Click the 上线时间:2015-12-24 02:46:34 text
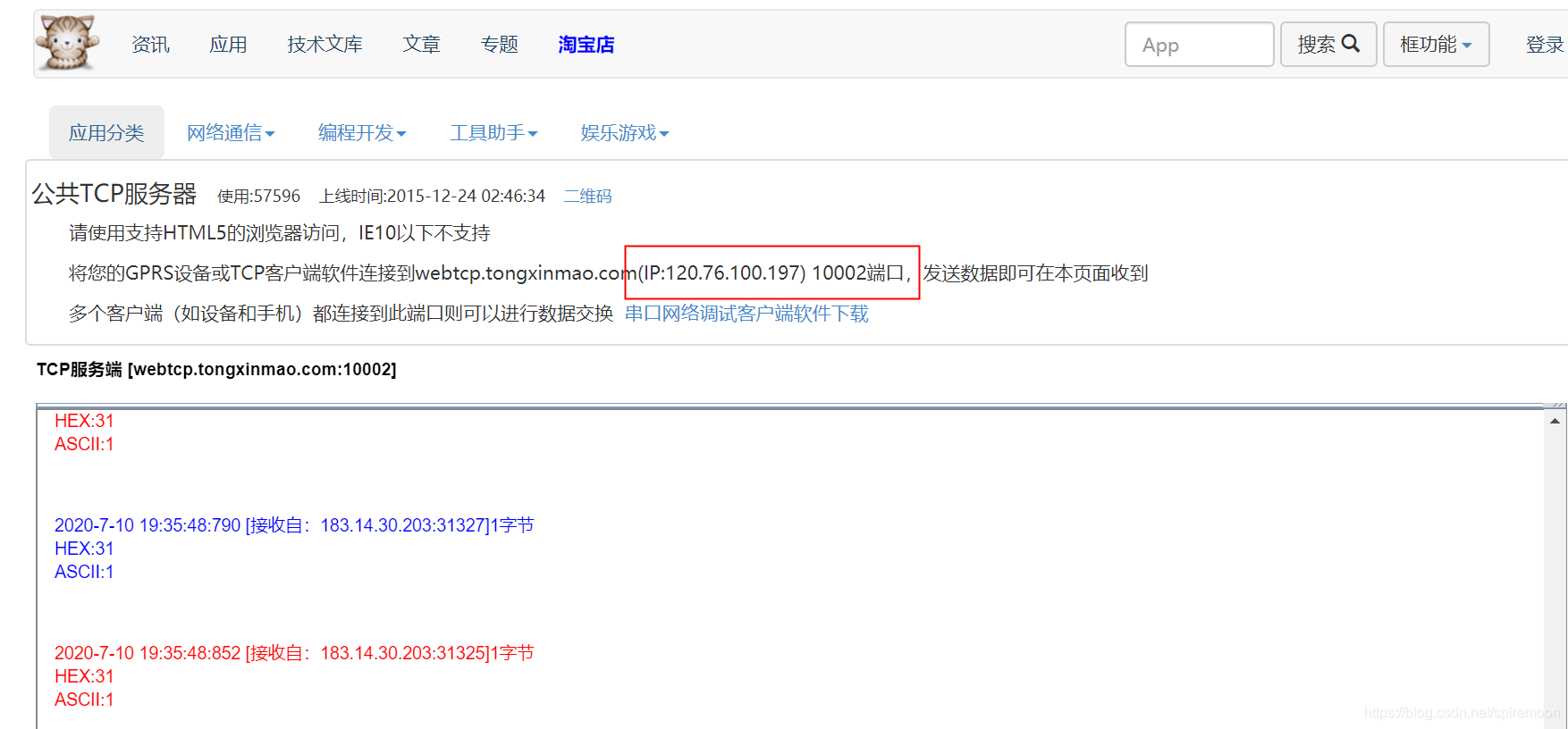This screenshot has height=729, width=1568. point(432,196)
